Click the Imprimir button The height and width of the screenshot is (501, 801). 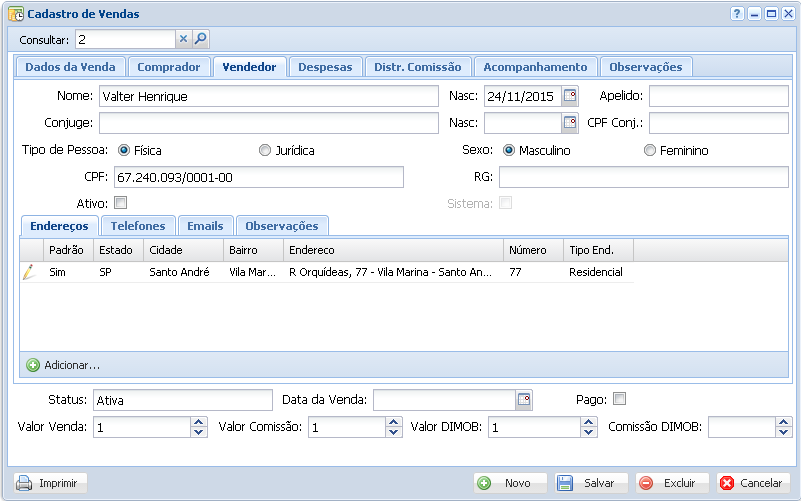(52, 483)
